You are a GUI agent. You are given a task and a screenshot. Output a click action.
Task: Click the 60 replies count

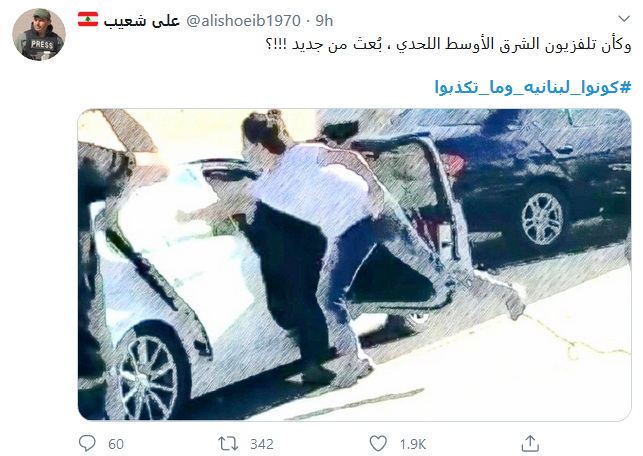[116, 444]
